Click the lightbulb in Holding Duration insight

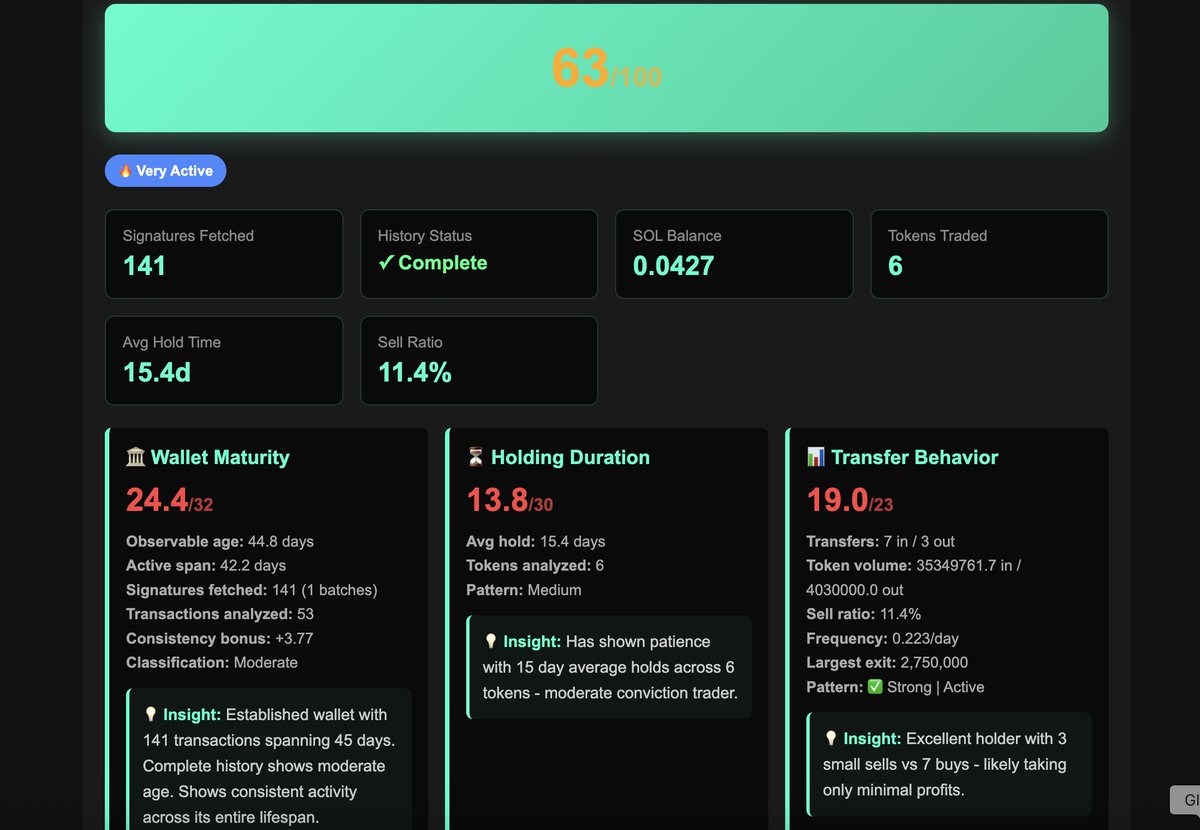(x=491, y=642)
